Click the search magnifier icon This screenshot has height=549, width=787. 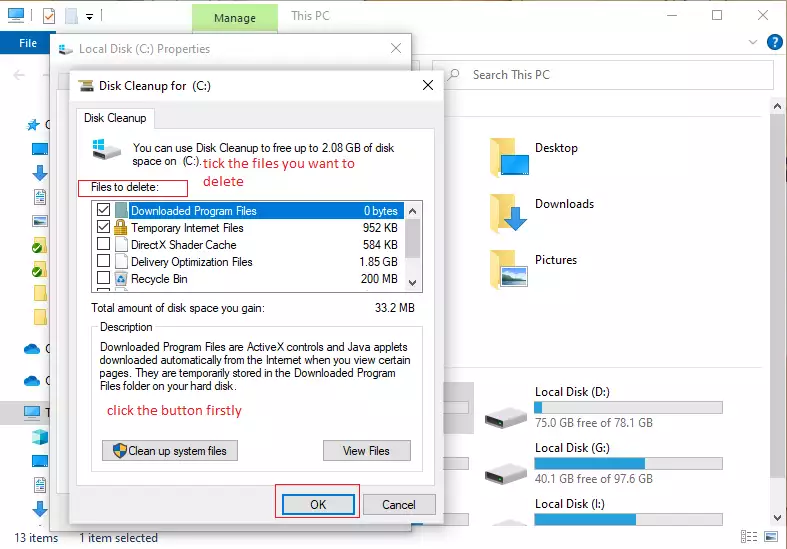pyautogui.click(x=454, y=75)
